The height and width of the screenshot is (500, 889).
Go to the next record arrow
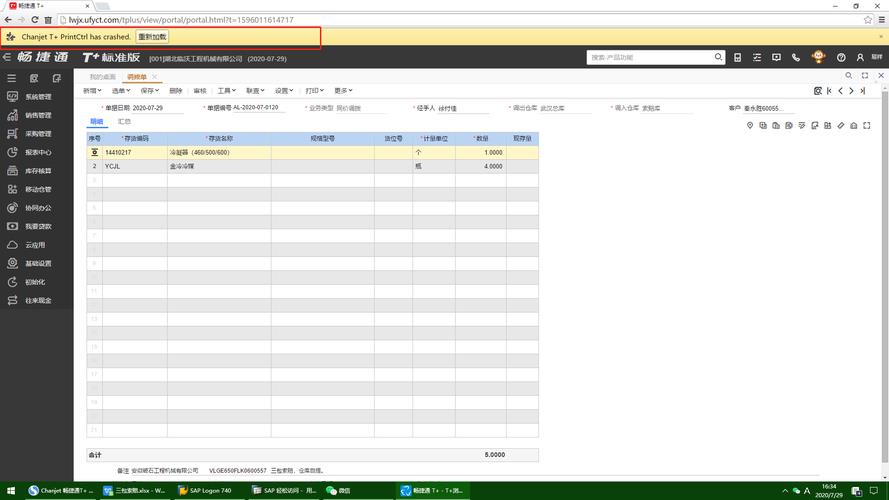(851, 91)
